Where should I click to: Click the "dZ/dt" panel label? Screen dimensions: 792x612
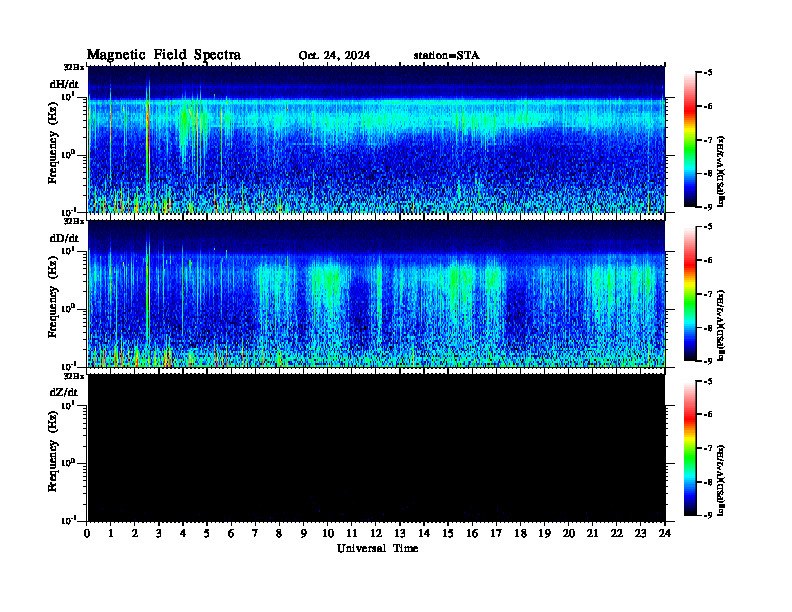[x=64, y=392]
